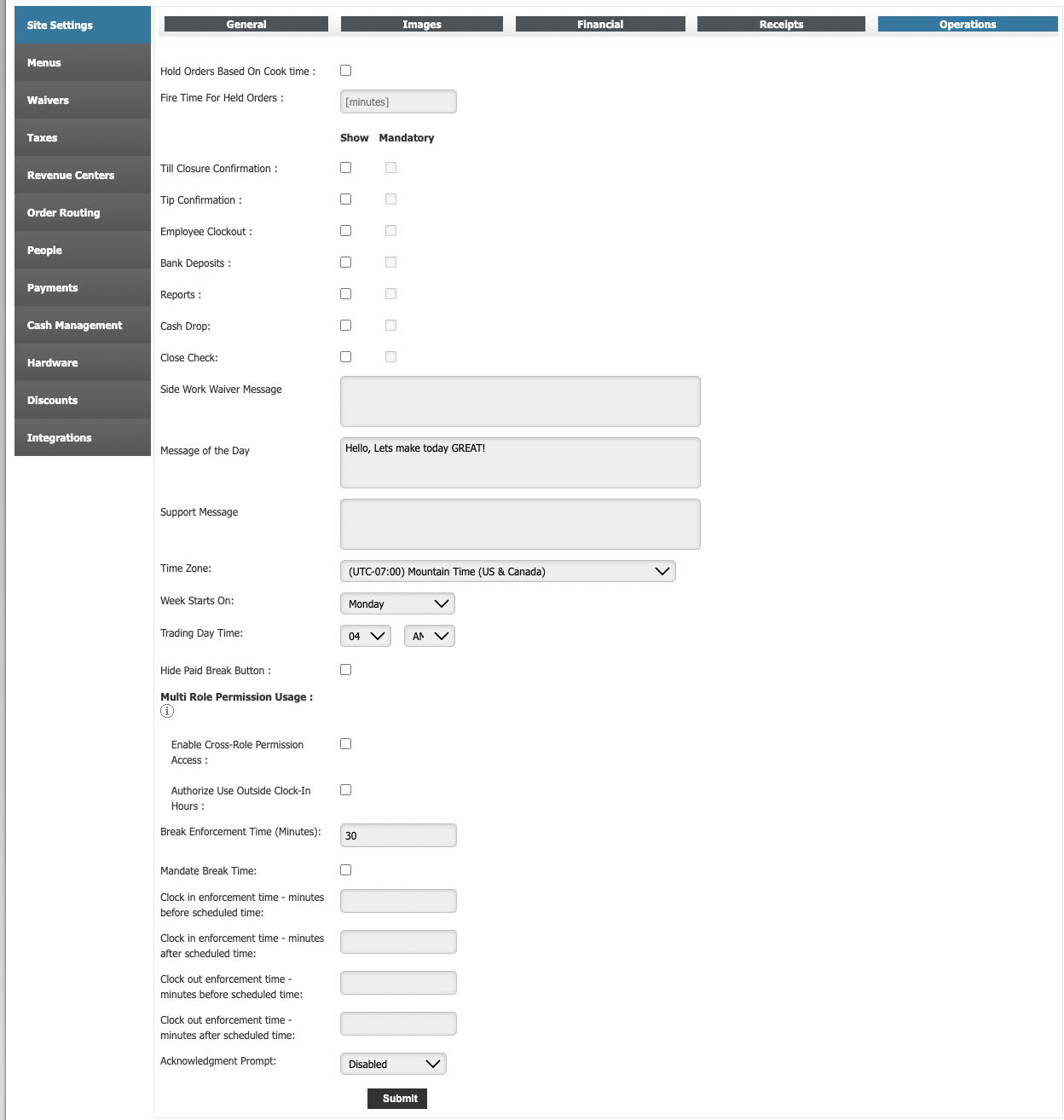Open Cash Management in sidebar
Viewport: 1064px width, 1120px height.
tap(83, 325)
